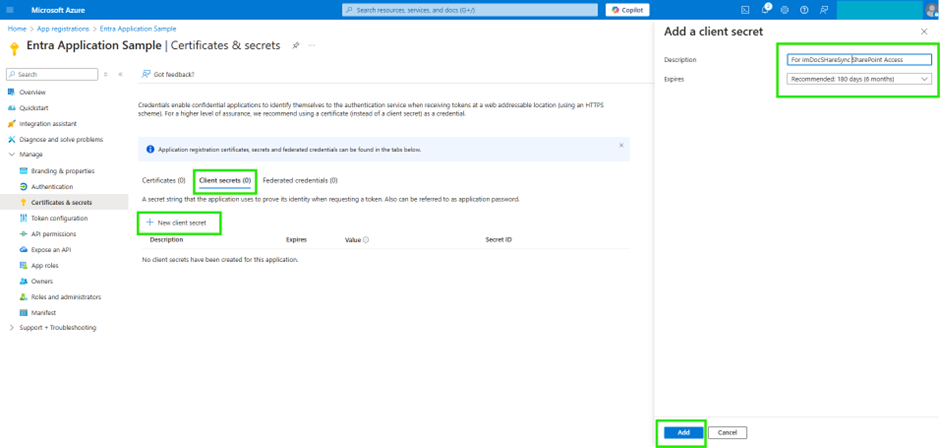Focus the Description text field

[x=859, y=59]
